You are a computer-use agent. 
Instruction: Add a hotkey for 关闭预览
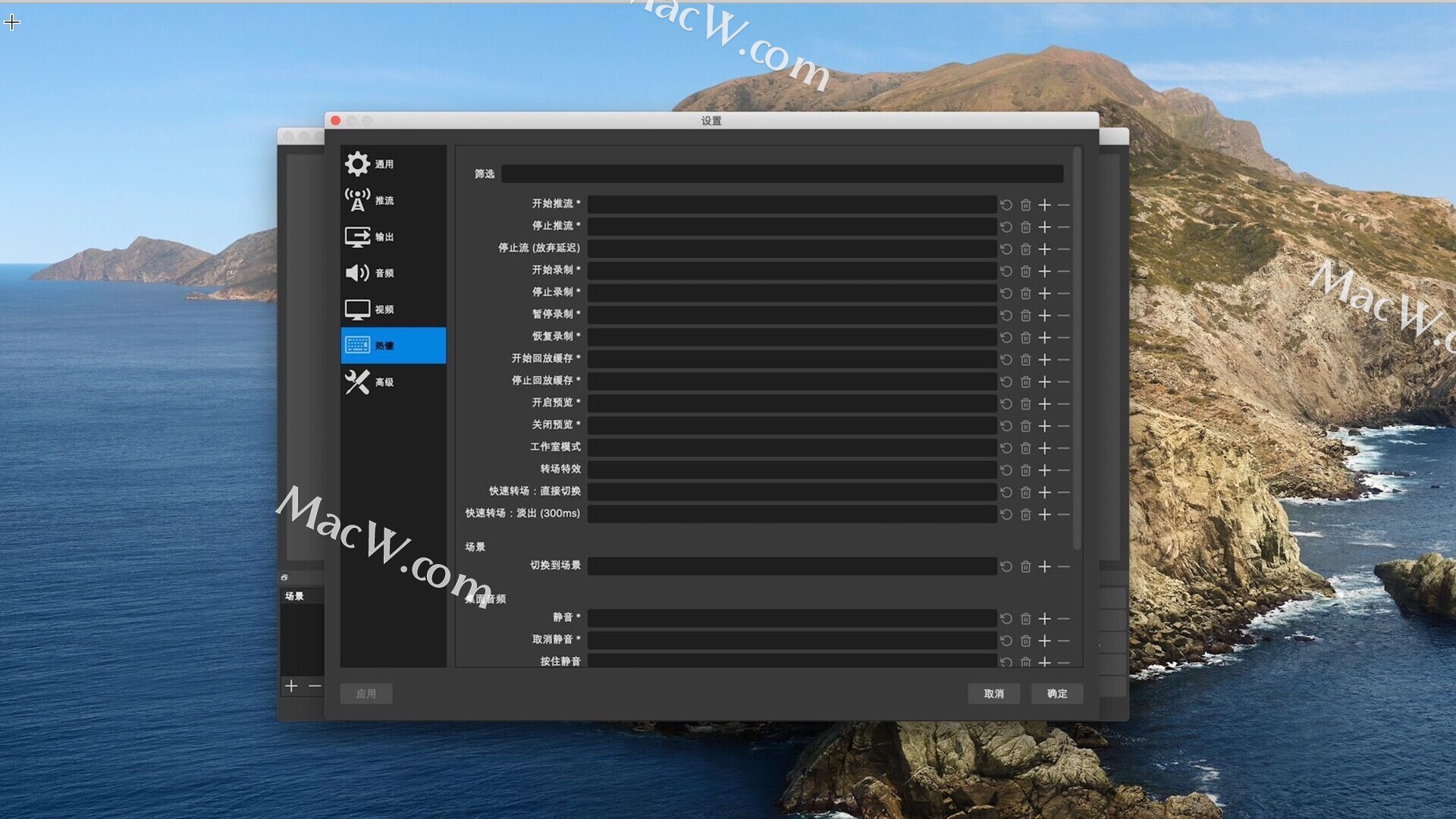1044,425
